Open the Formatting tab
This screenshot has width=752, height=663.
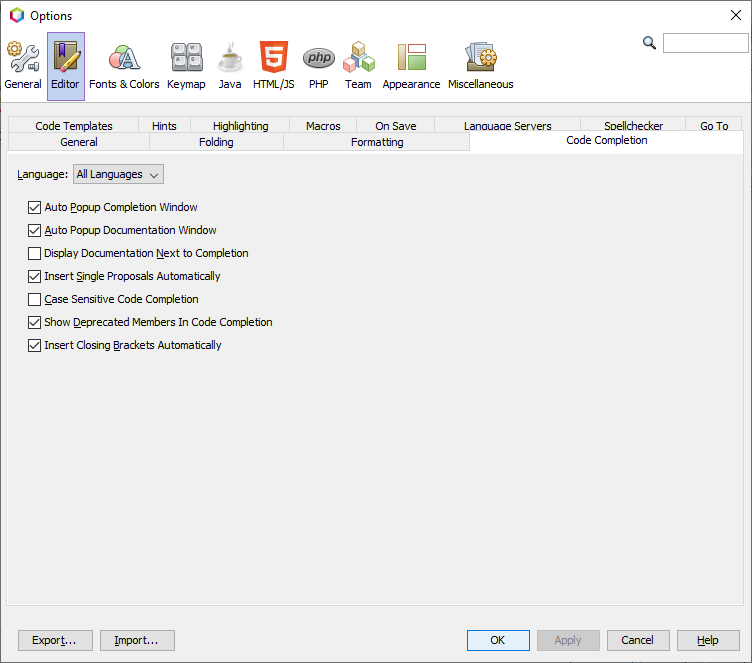(x=377, y=142)
